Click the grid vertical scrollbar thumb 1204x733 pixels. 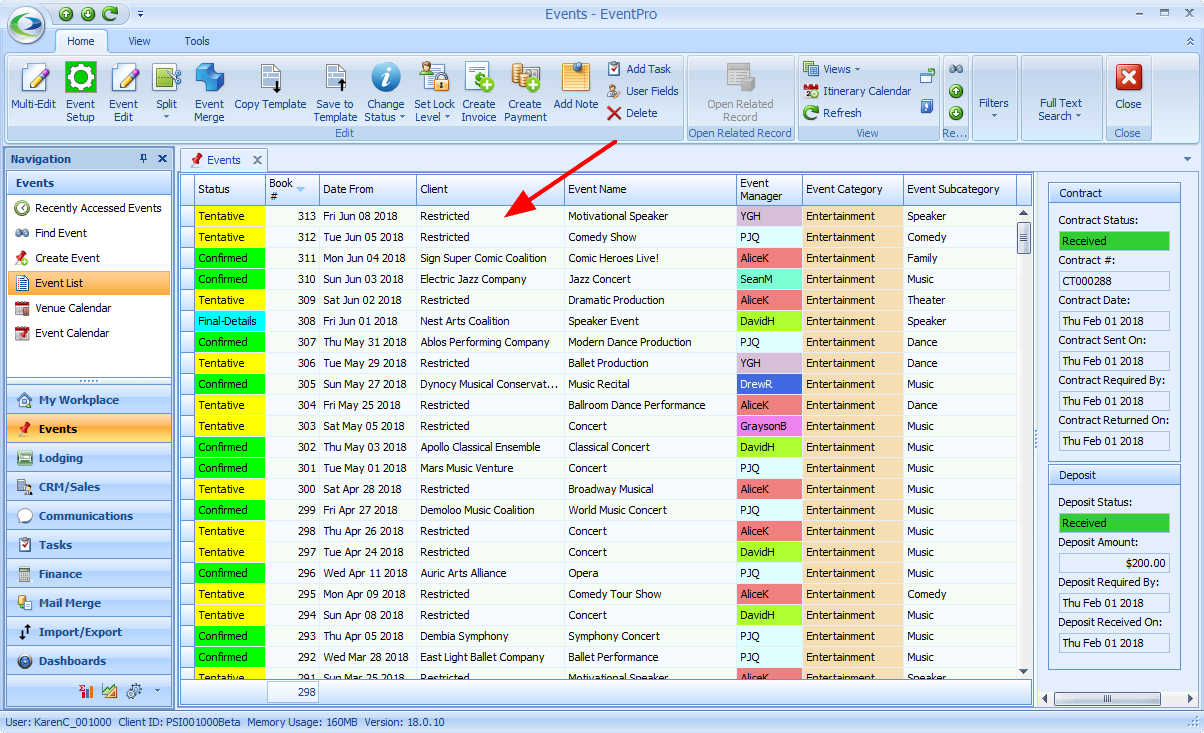pos(1023,239)
